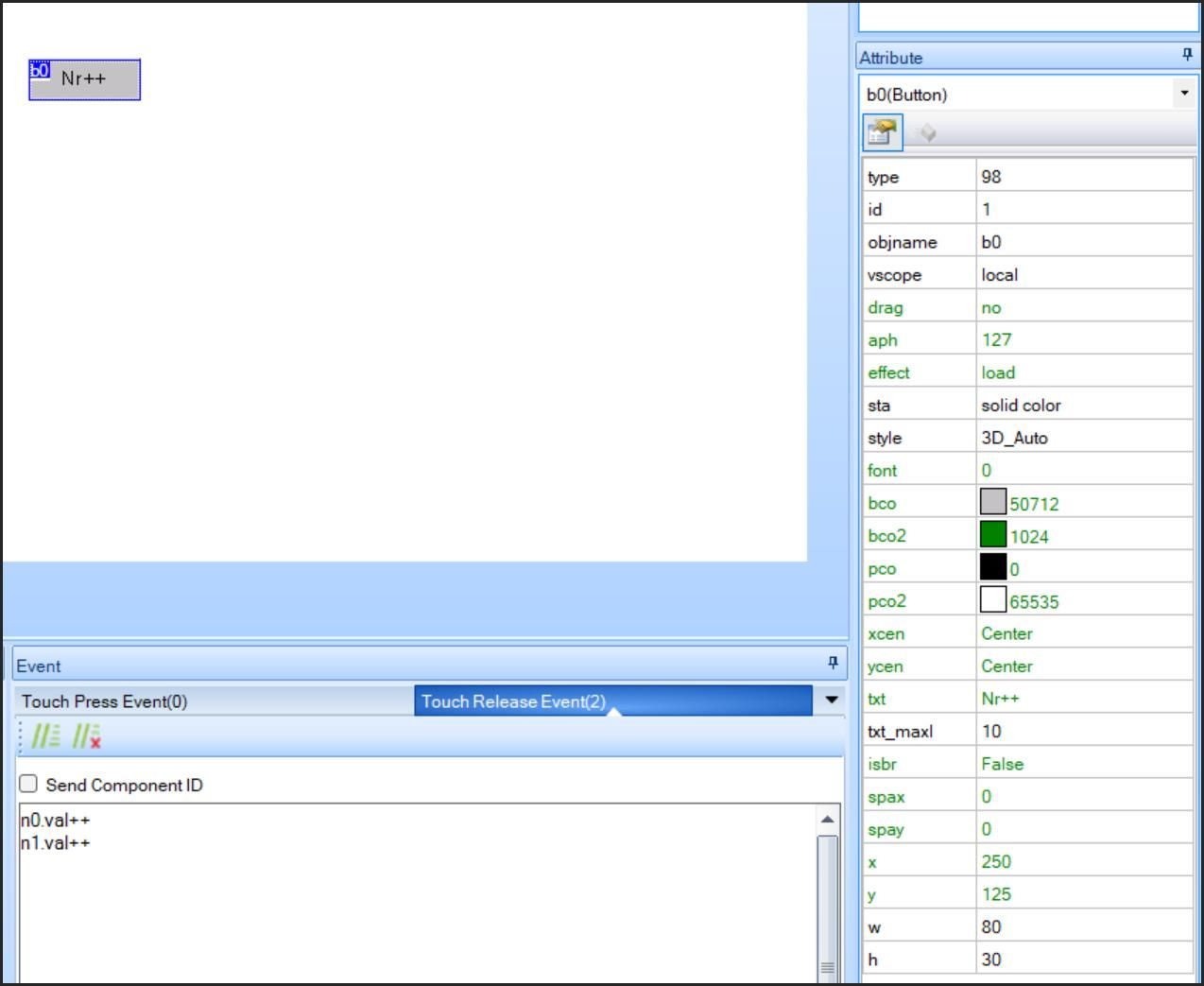The width and height of the screenshot is (1204, 986).
Task: Click the drag value no
Action: 1084,307
